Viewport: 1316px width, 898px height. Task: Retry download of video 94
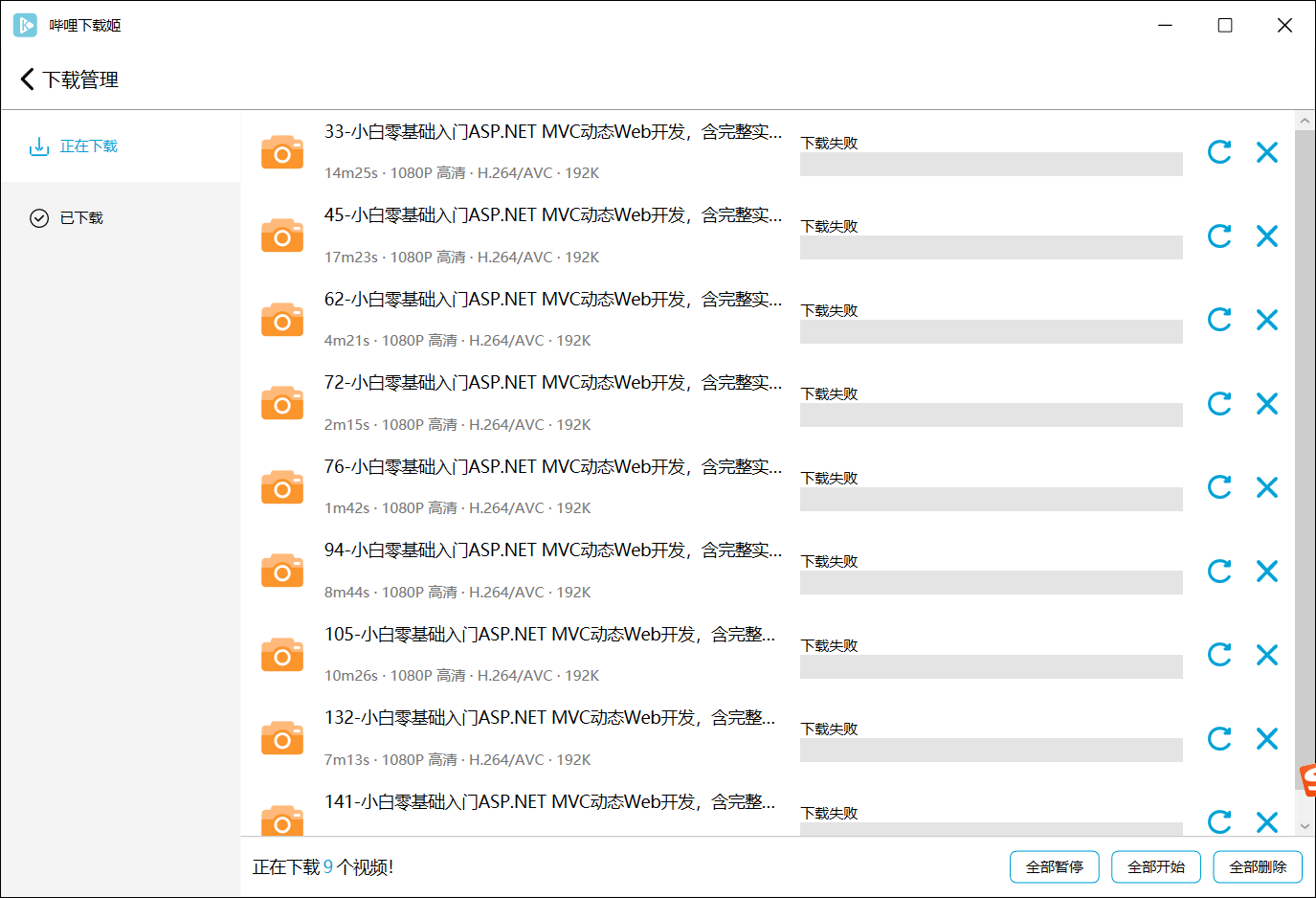1219,572
